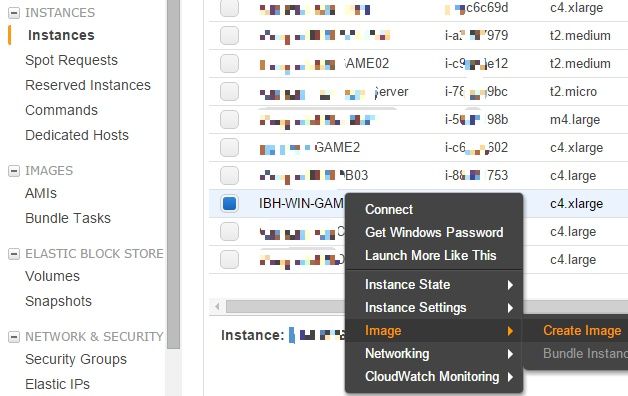Image resolution: width=628 pixels, height=396 pixels.
Task: Click t2.micro instance type cell
Action: [x=574, y=92]
